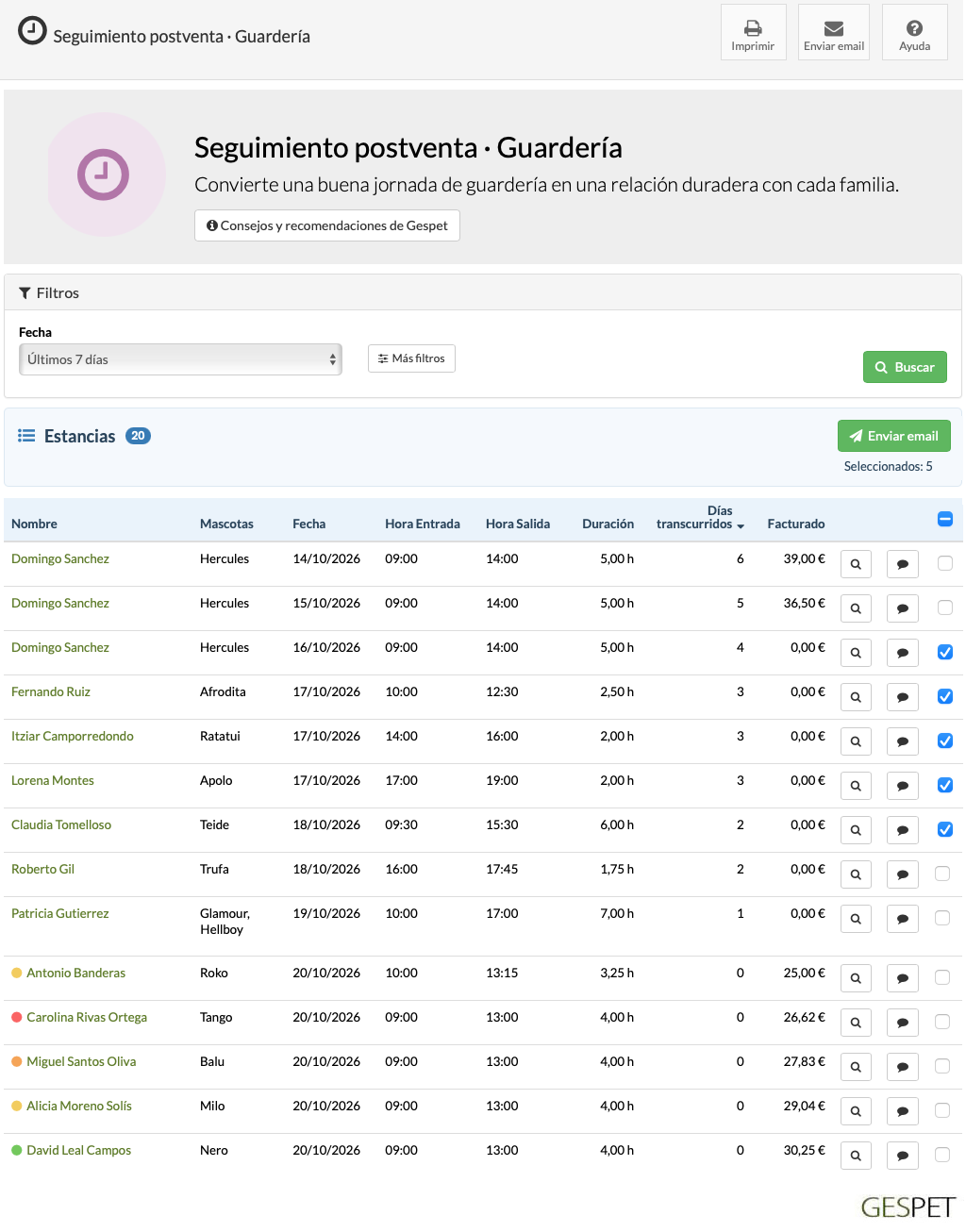The height and width of the screenshot is (1232, 966).
Task: Click the Filtros panel header
Action: click(x=483, y=292)
